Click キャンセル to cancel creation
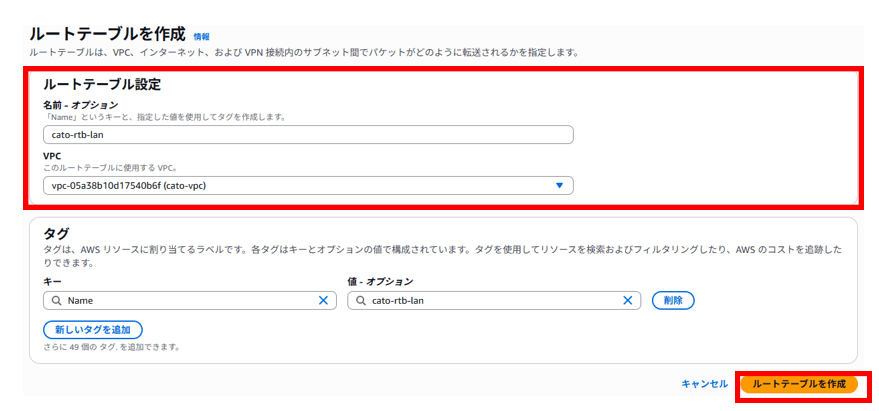 [x=704, y=384]
